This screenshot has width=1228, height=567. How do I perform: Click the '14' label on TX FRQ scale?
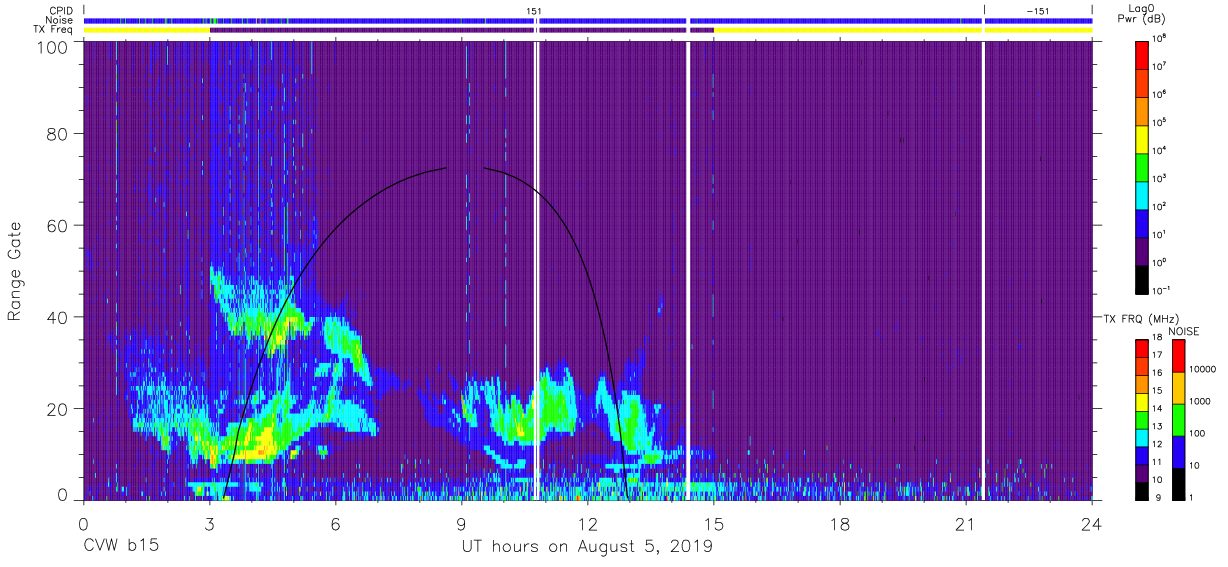[x=1158, y=409]
